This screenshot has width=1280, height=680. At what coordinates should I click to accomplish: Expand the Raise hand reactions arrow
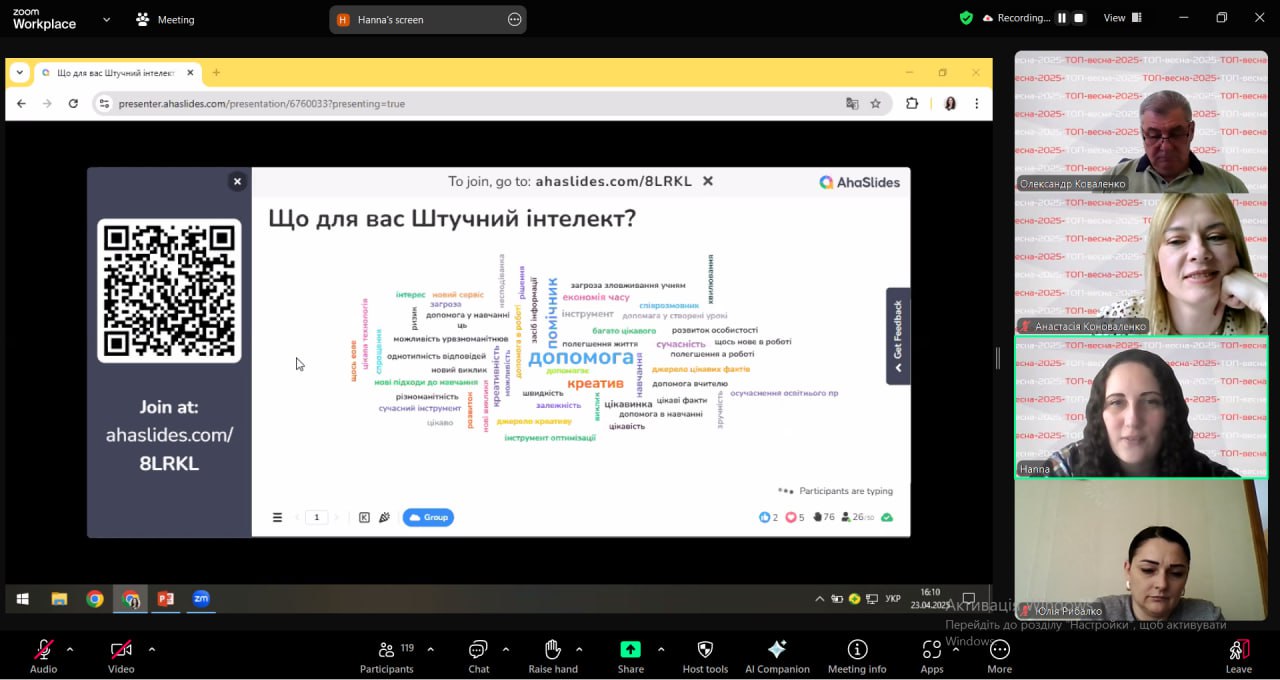[x=579, y=649]
